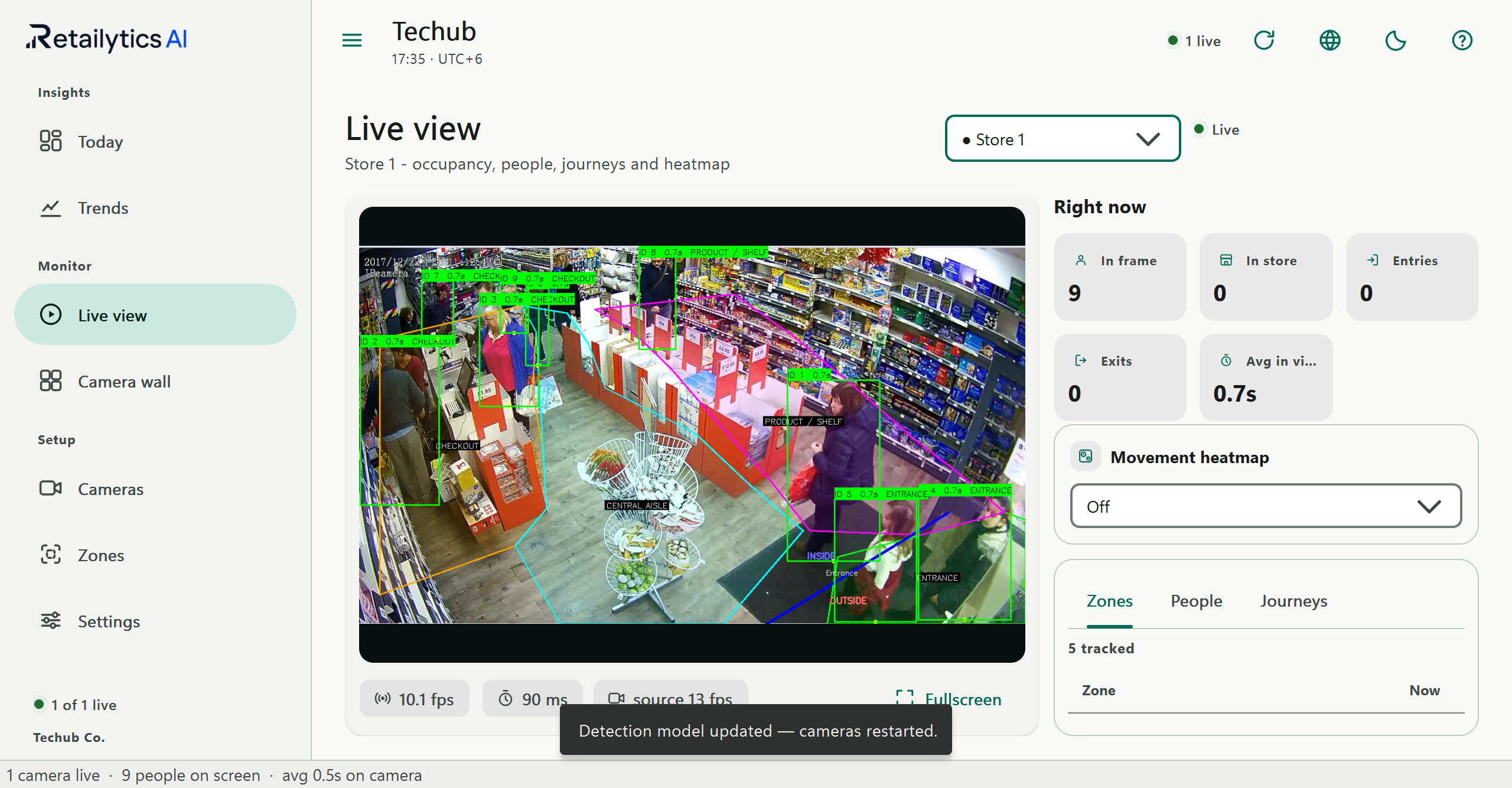This screenshot has width=1512, height=788.
Task: Click the Avg in view 0.7s card
Action: pos(1266,377)
